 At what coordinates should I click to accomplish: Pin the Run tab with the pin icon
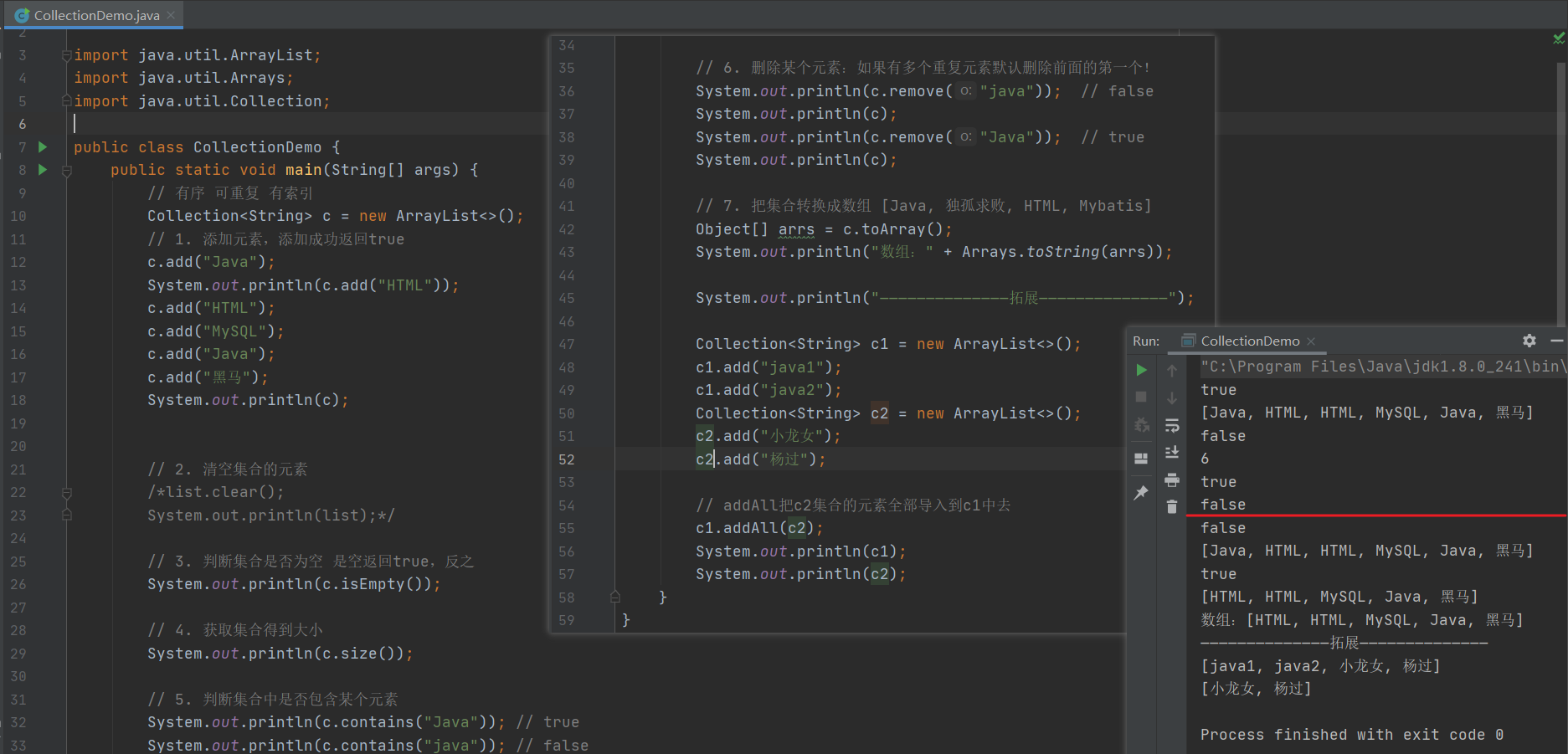click(1141, 493)
